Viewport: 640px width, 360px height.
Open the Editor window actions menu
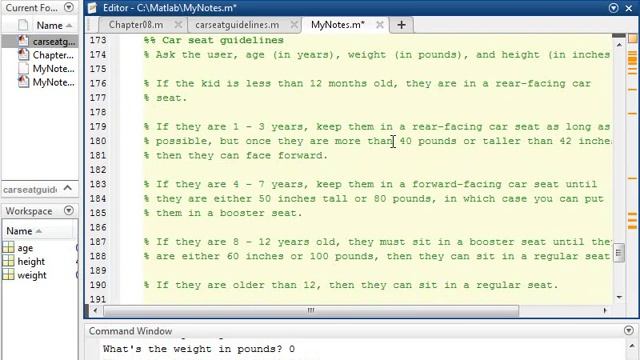pos(613,8)
